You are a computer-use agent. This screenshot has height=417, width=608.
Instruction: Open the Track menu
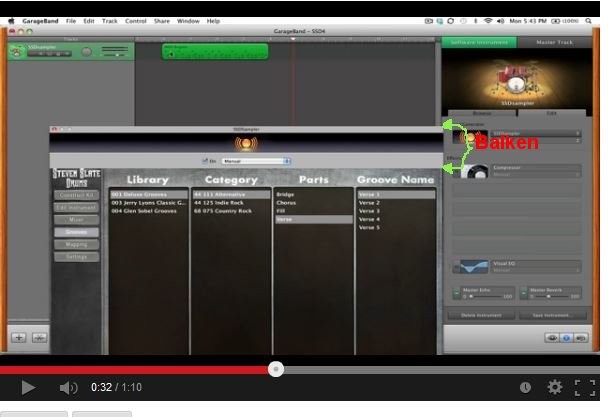pyautogui.click(x=110, y=21)
